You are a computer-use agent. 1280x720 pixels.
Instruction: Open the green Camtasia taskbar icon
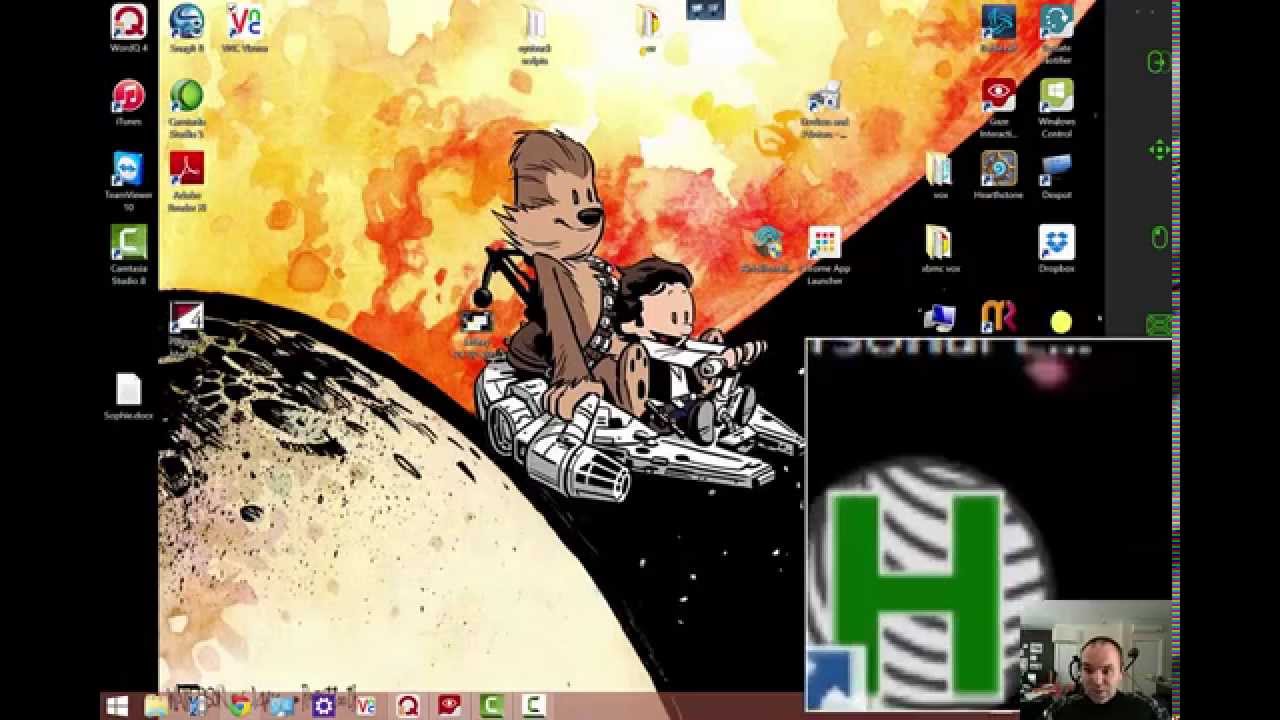pos(491,706)
